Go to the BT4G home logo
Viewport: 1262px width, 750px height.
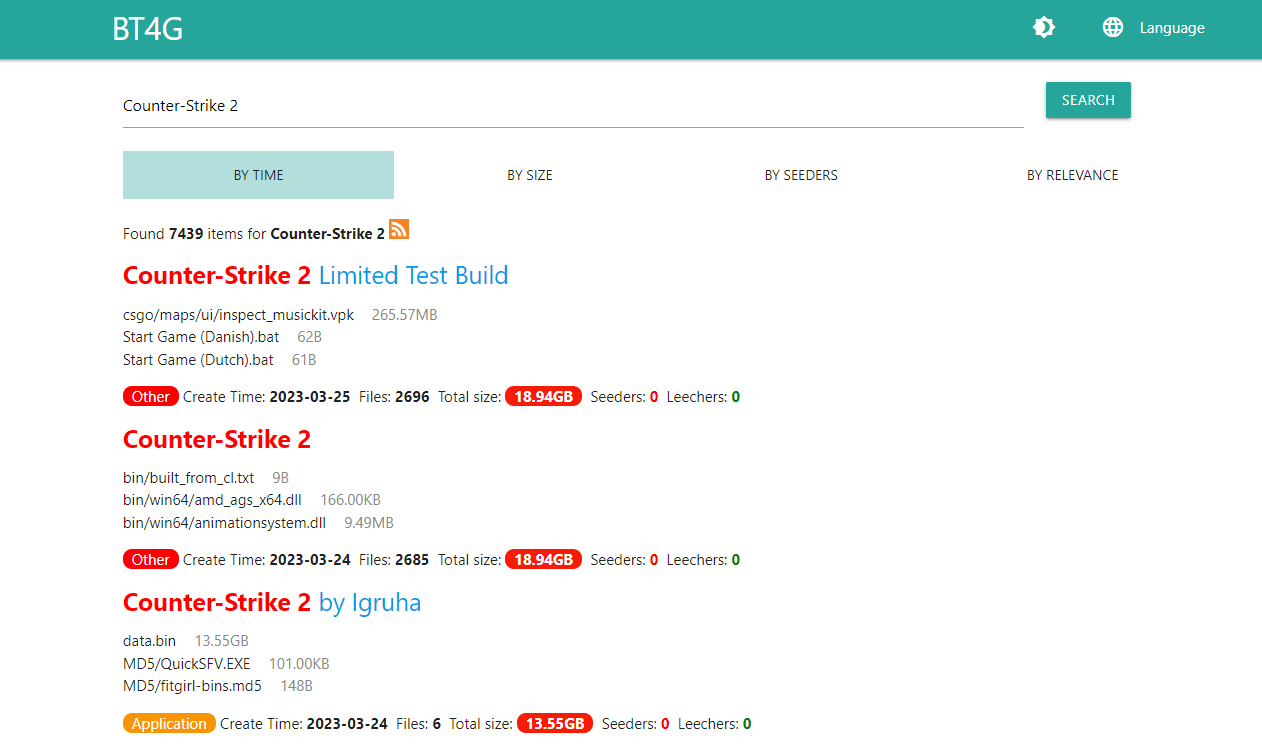[147, 29]
